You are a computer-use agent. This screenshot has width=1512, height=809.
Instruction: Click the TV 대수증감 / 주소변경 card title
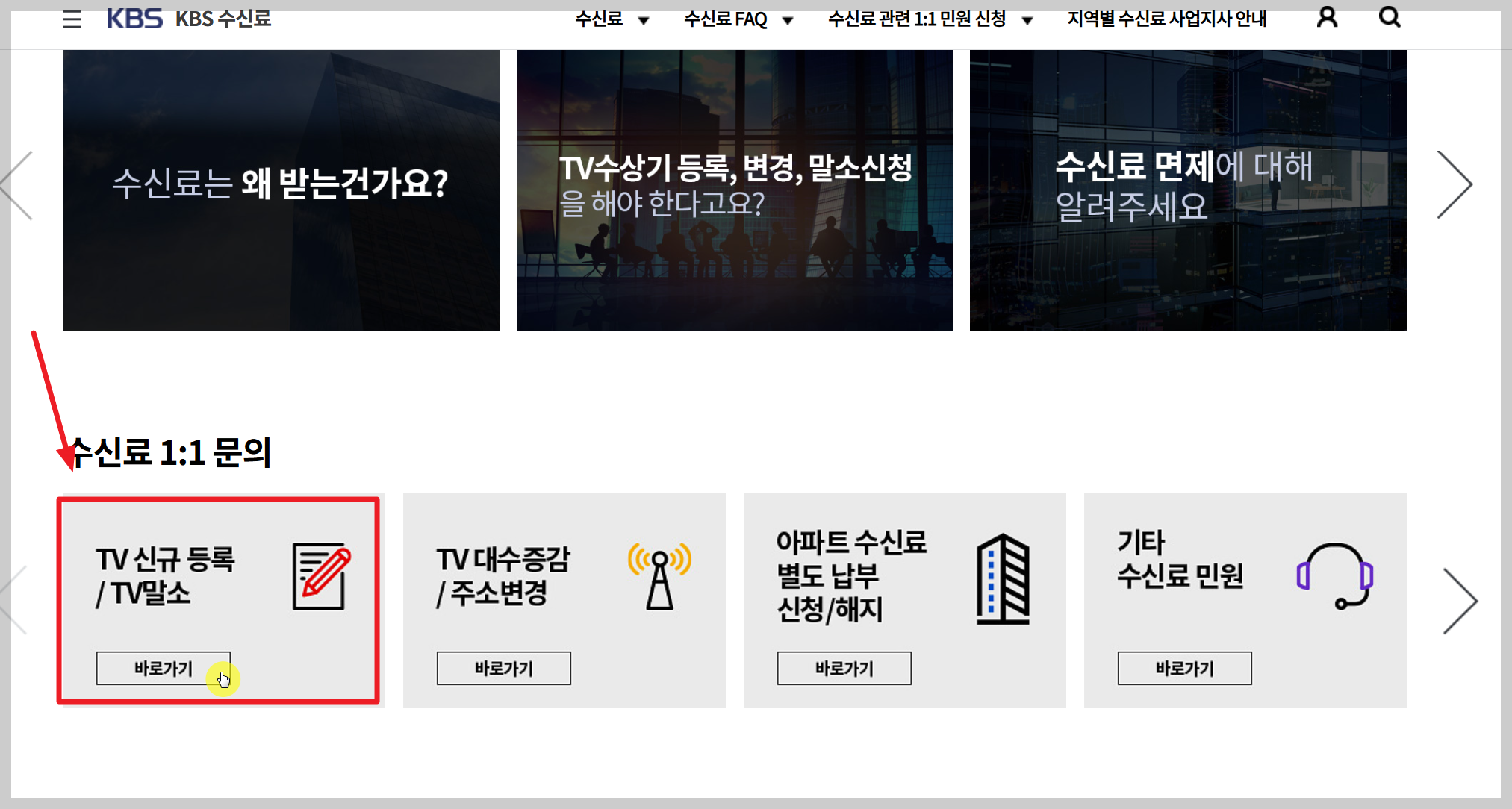503,576
